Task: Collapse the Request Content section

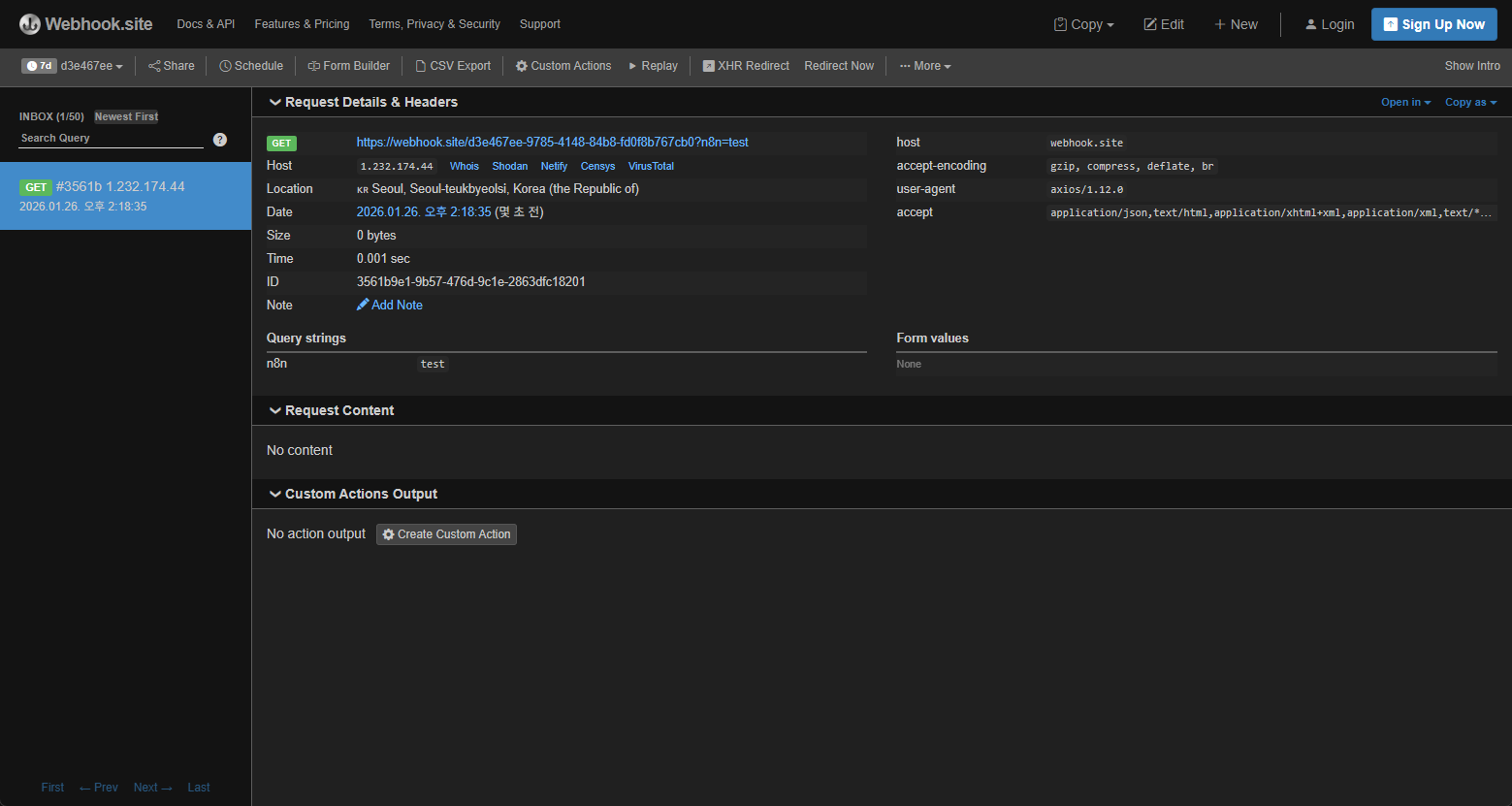Action: coord(275,410)
